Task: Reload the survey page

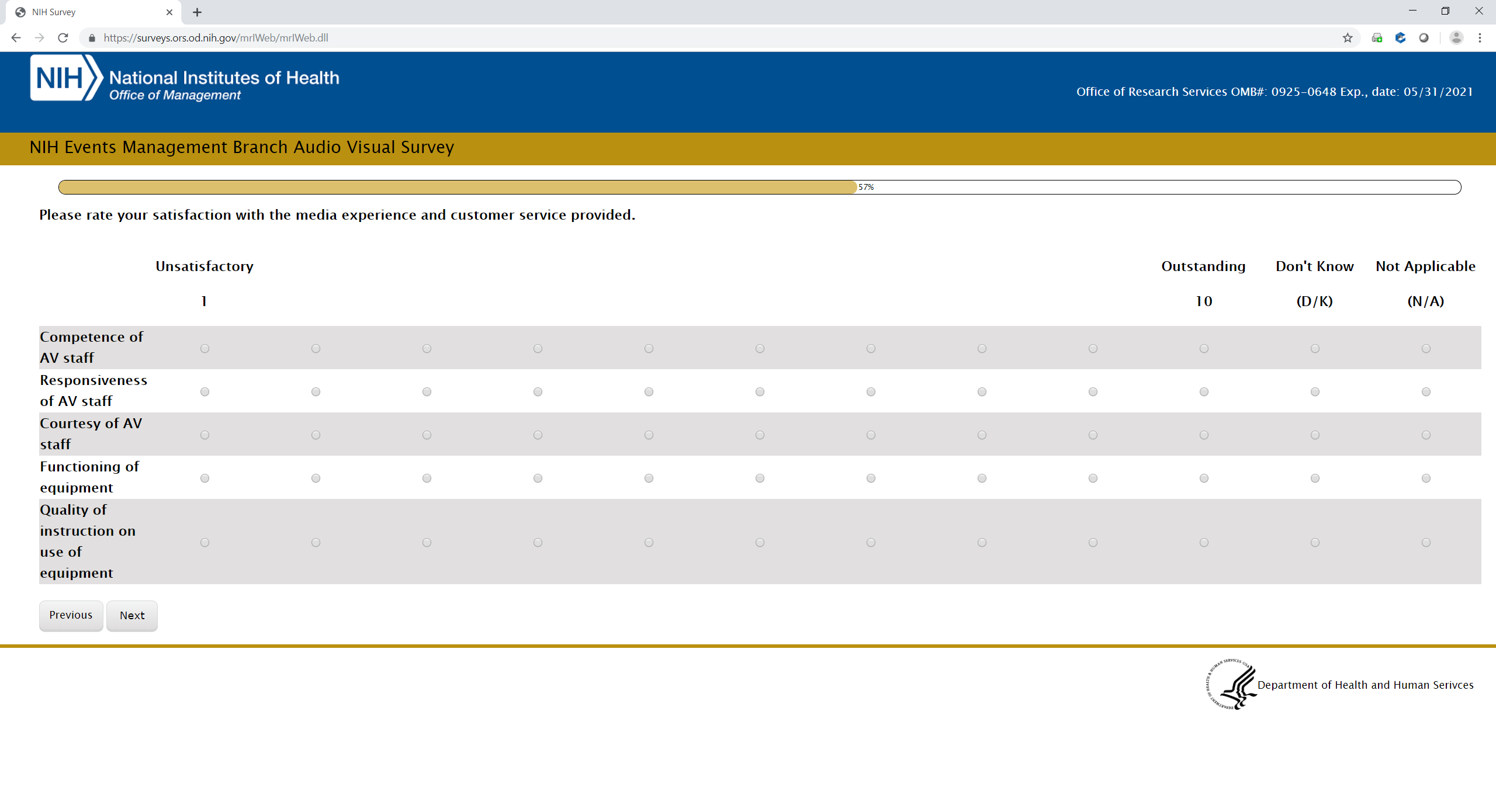Action: pyautogui.click(x=63, y=38)
